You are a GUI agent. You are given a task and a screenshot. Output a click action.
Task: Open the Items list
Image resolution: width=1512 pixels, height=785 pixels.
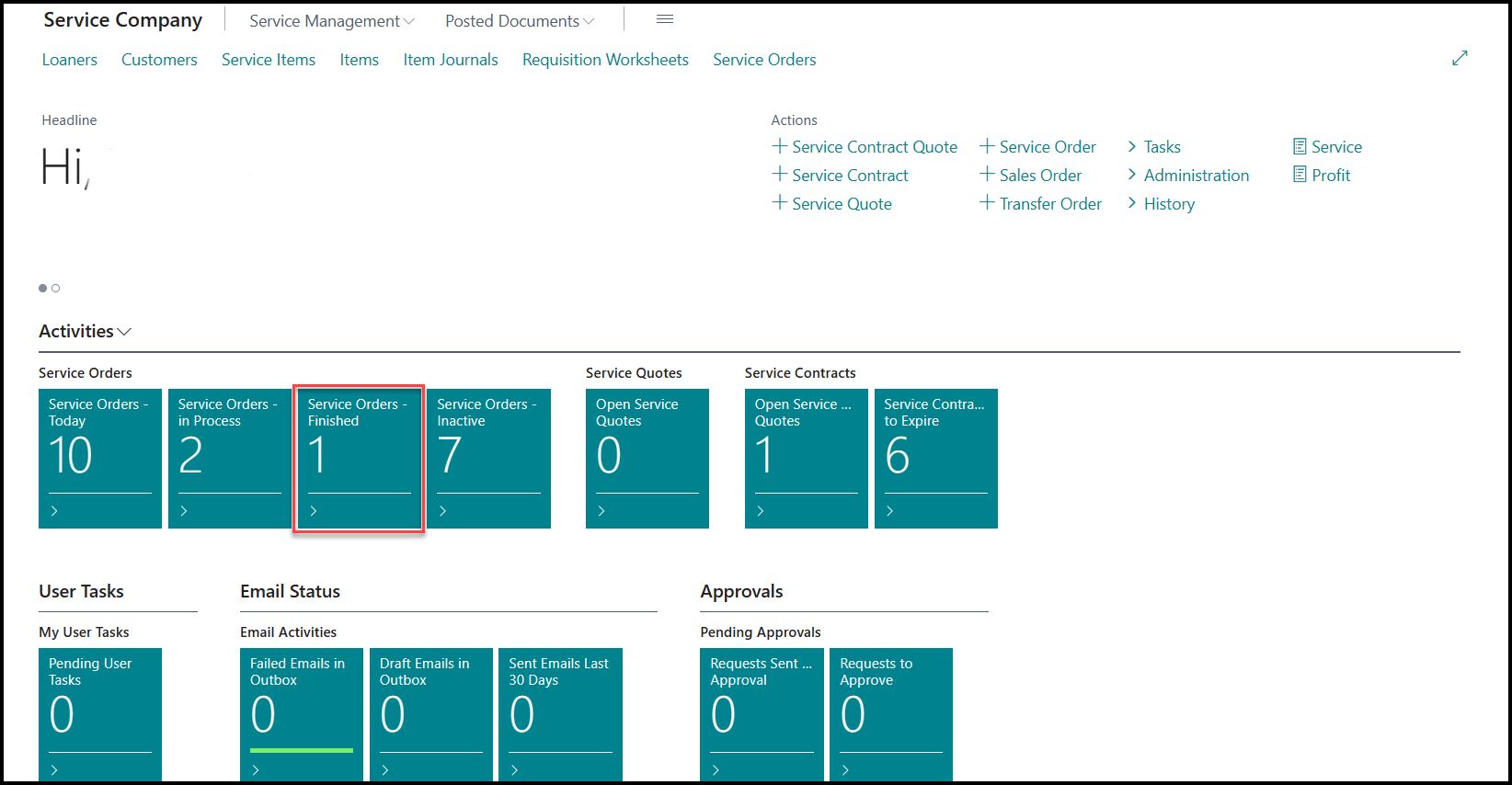[x=360, y=60]
